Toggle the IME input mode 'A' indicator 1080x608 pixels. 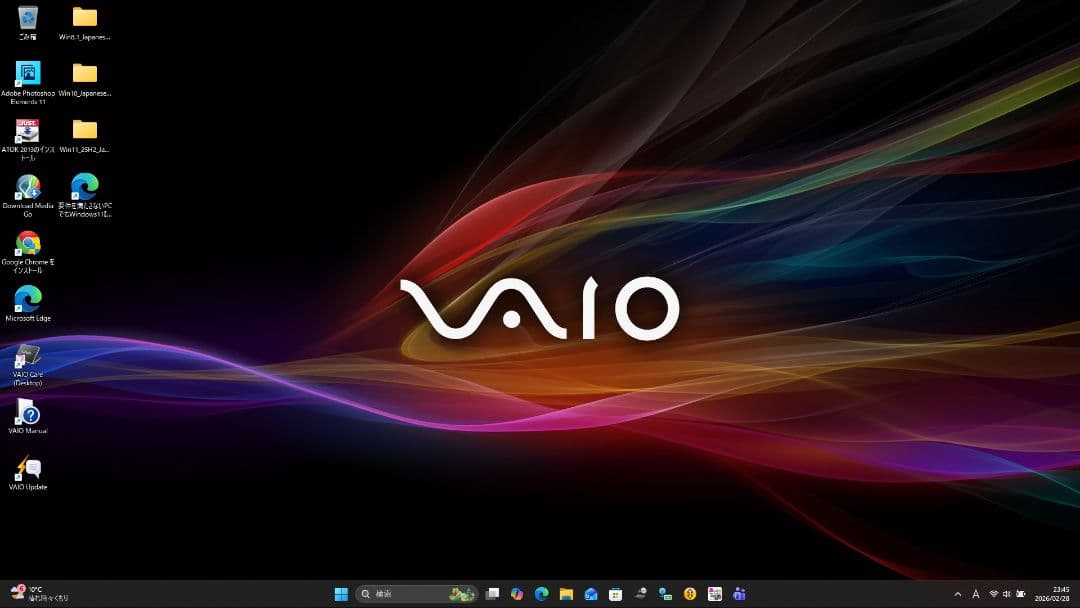click(x=975, y=594)
